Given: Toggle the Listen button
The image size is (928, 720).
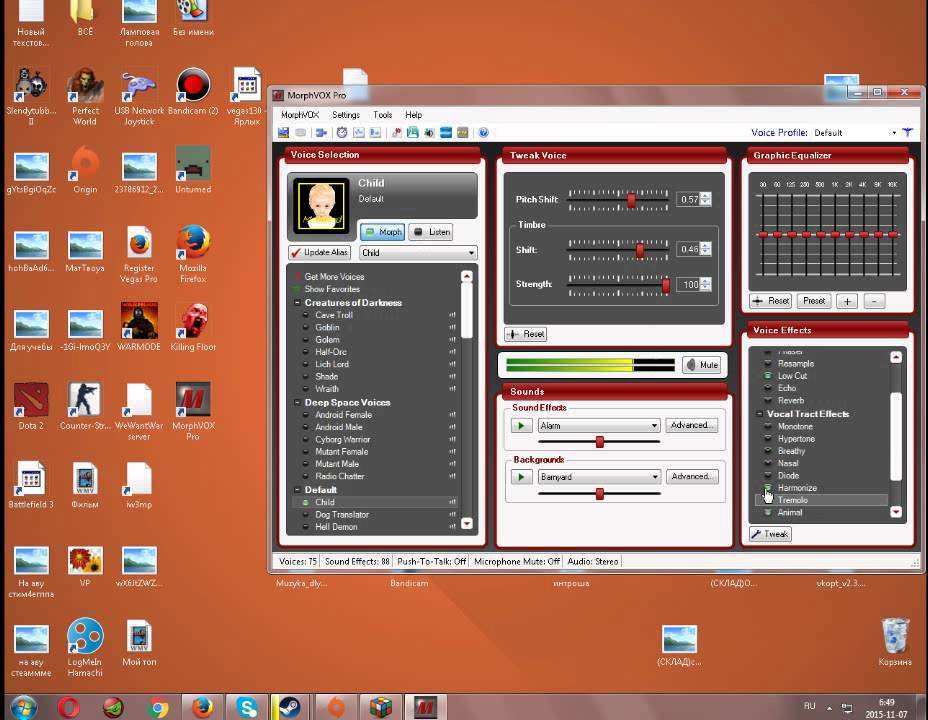Looking at the screenshot, I should pyautogui.click(x=430, y=232).
